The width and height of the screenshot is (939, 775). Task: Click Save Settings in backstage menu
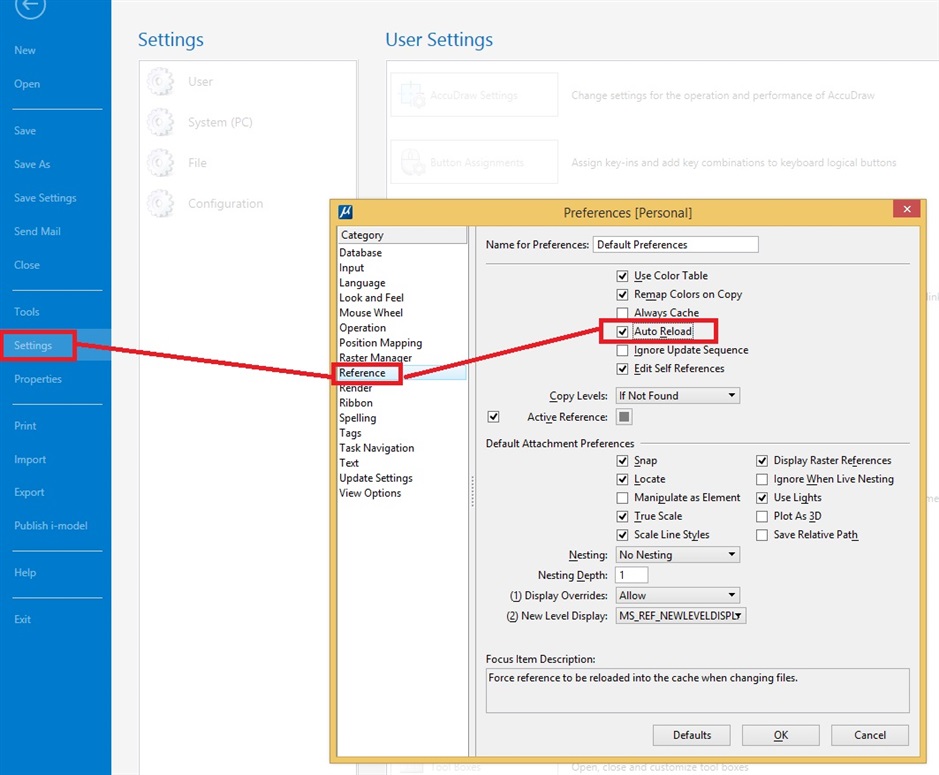(46, 198)
